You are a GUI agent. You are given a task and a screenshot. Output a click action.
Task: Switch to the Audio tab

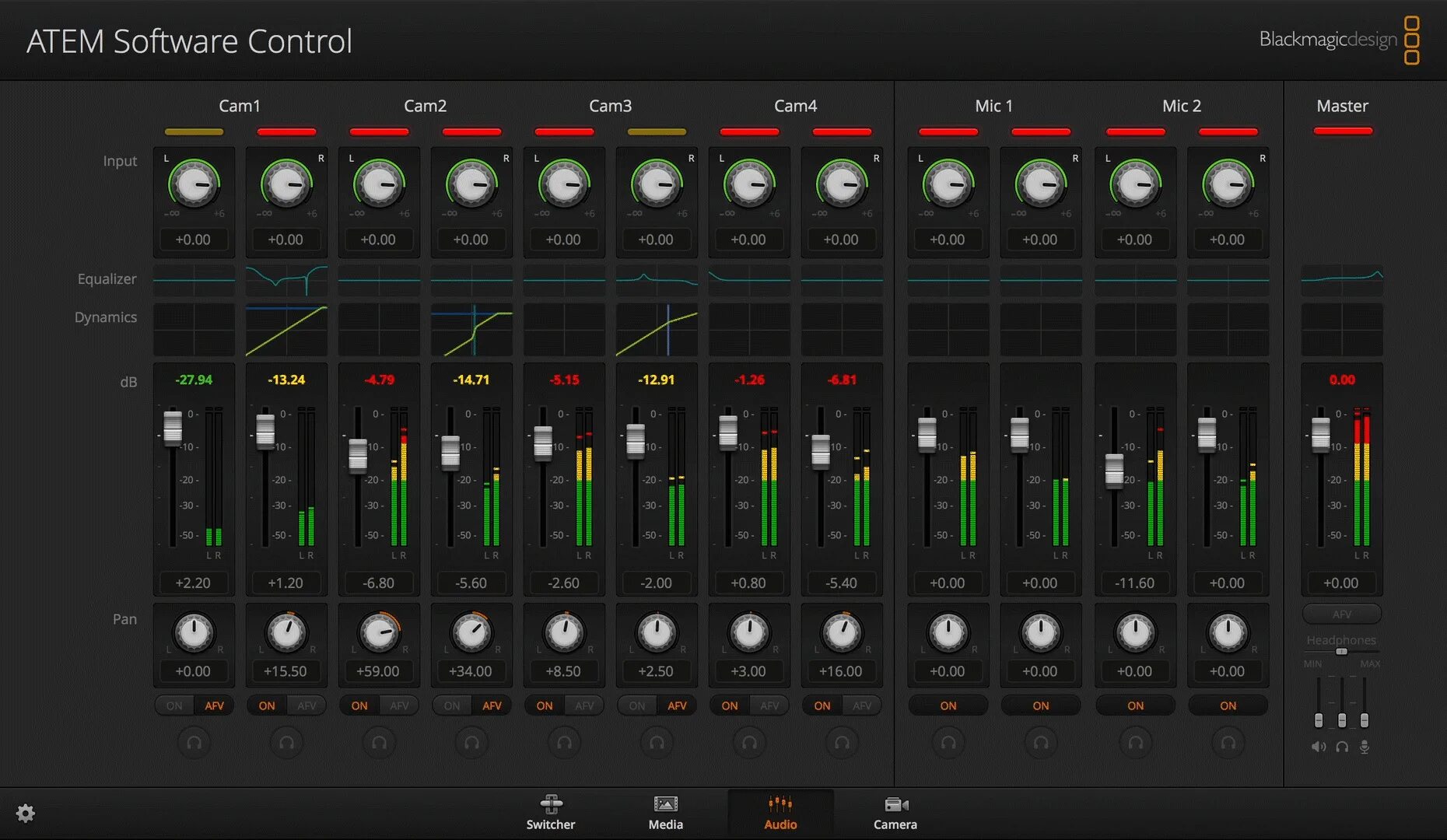coord(780,813)
